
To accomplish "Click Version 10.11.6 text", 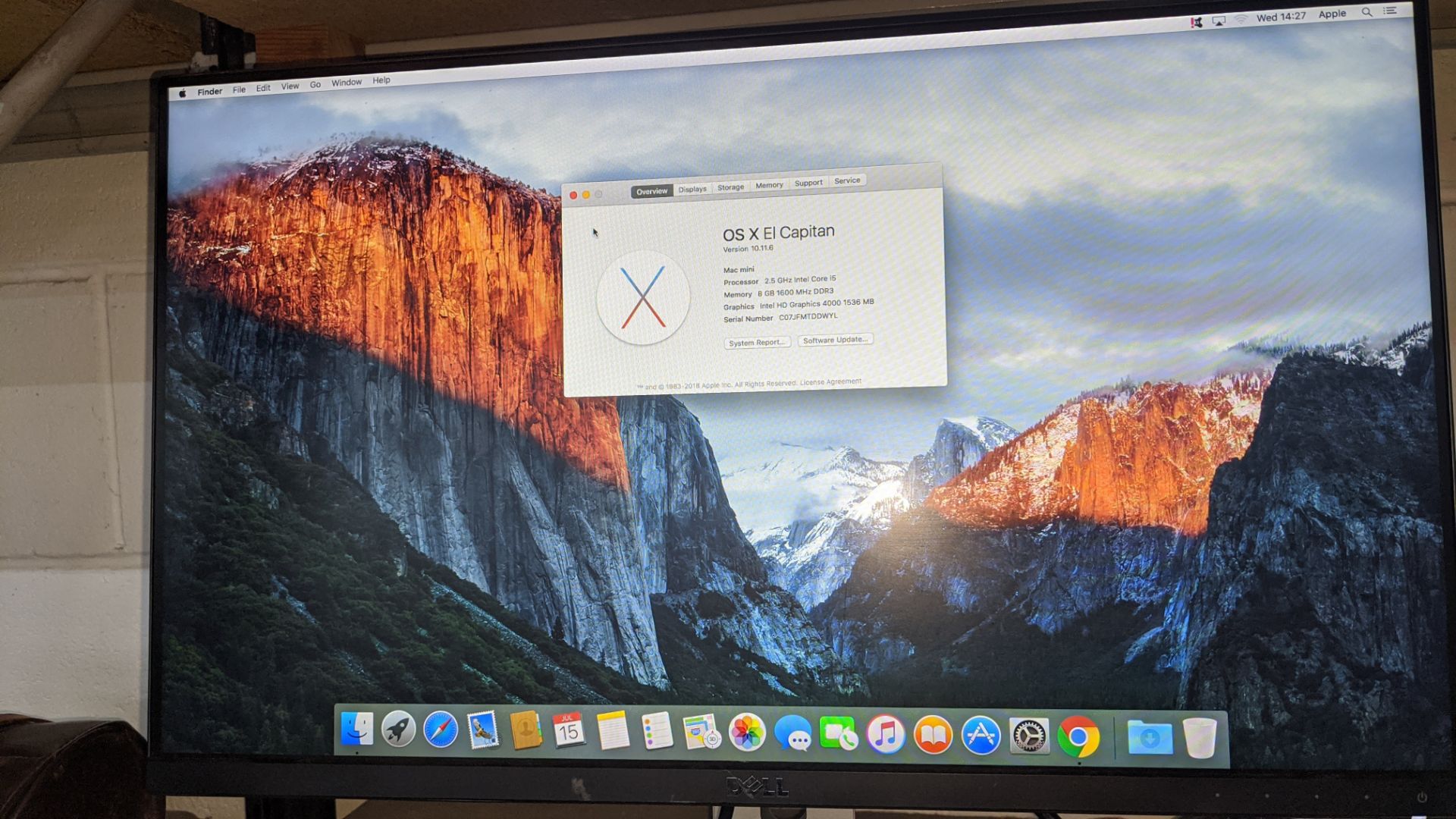I will [748, 249].
